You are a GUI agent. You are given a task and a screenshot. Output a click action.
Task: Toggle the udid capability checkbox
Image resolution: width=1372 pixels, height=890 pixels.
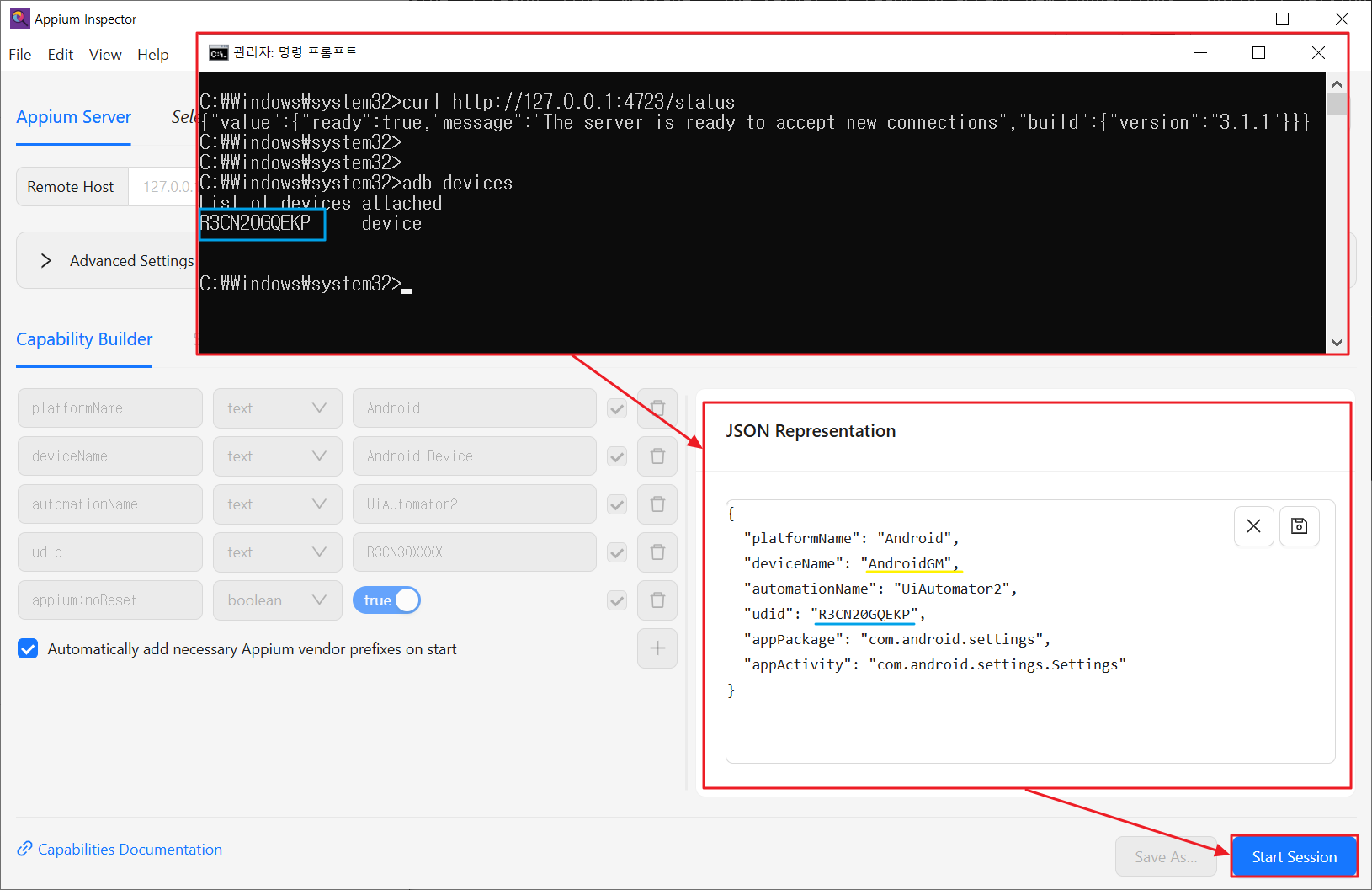[617, 553]
